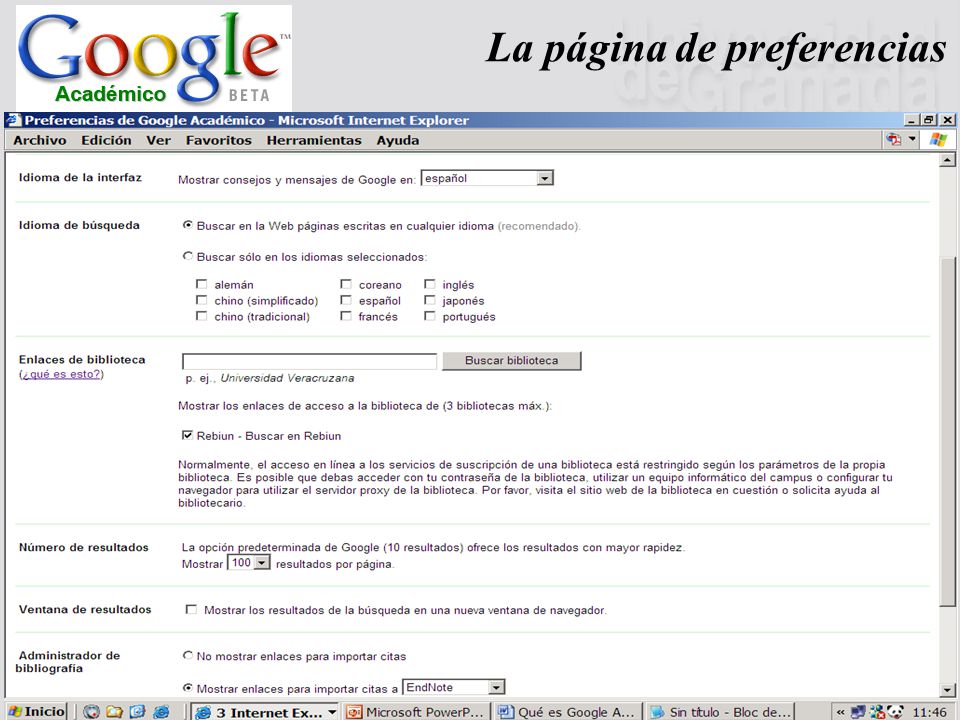Open the EndNote citation manager dropdown
Screen dimensions: 960x720
454,688
